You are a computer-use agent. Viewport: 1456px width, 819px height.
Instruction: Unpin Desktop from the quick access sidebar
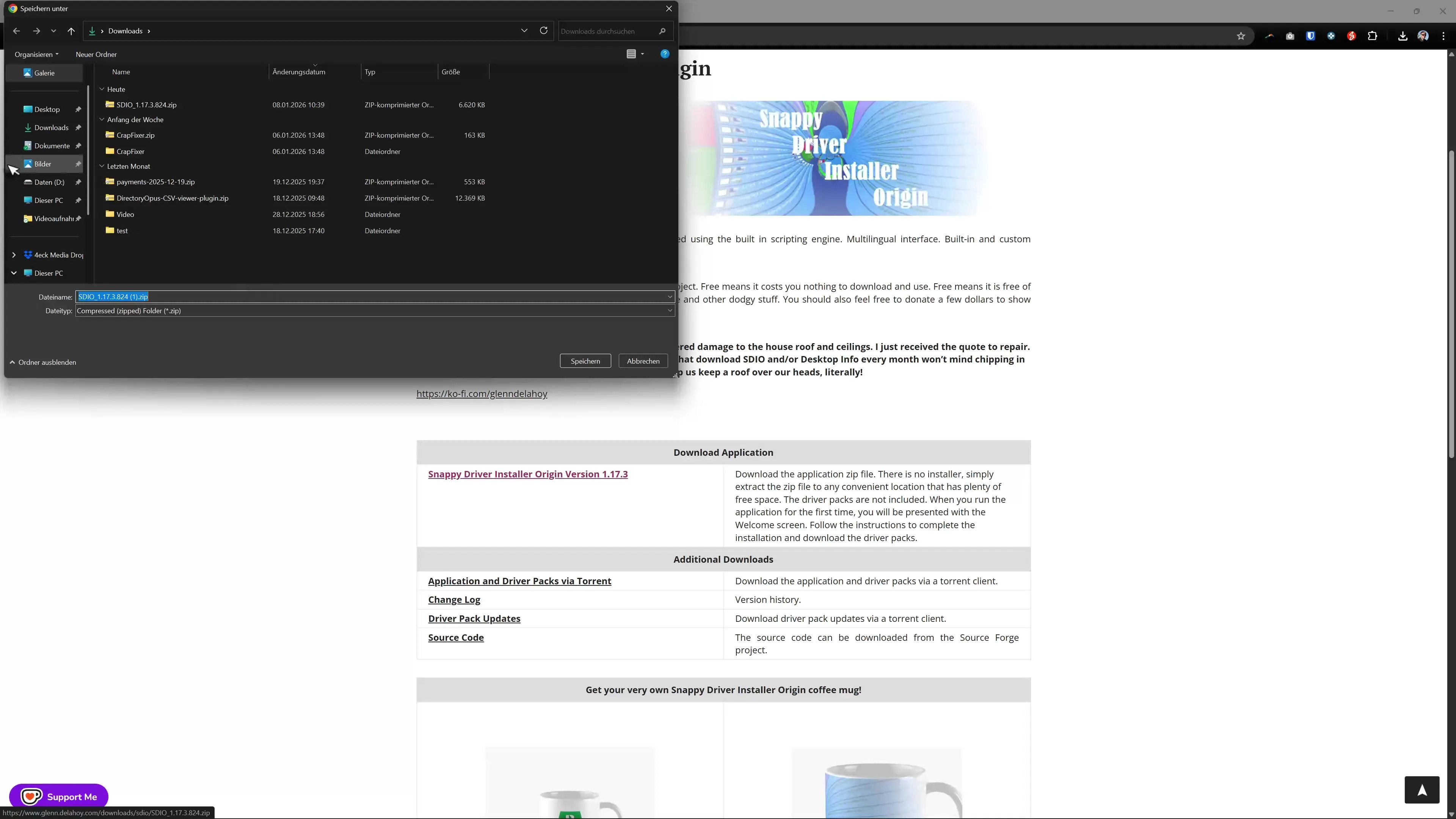(x=78, y=110)
